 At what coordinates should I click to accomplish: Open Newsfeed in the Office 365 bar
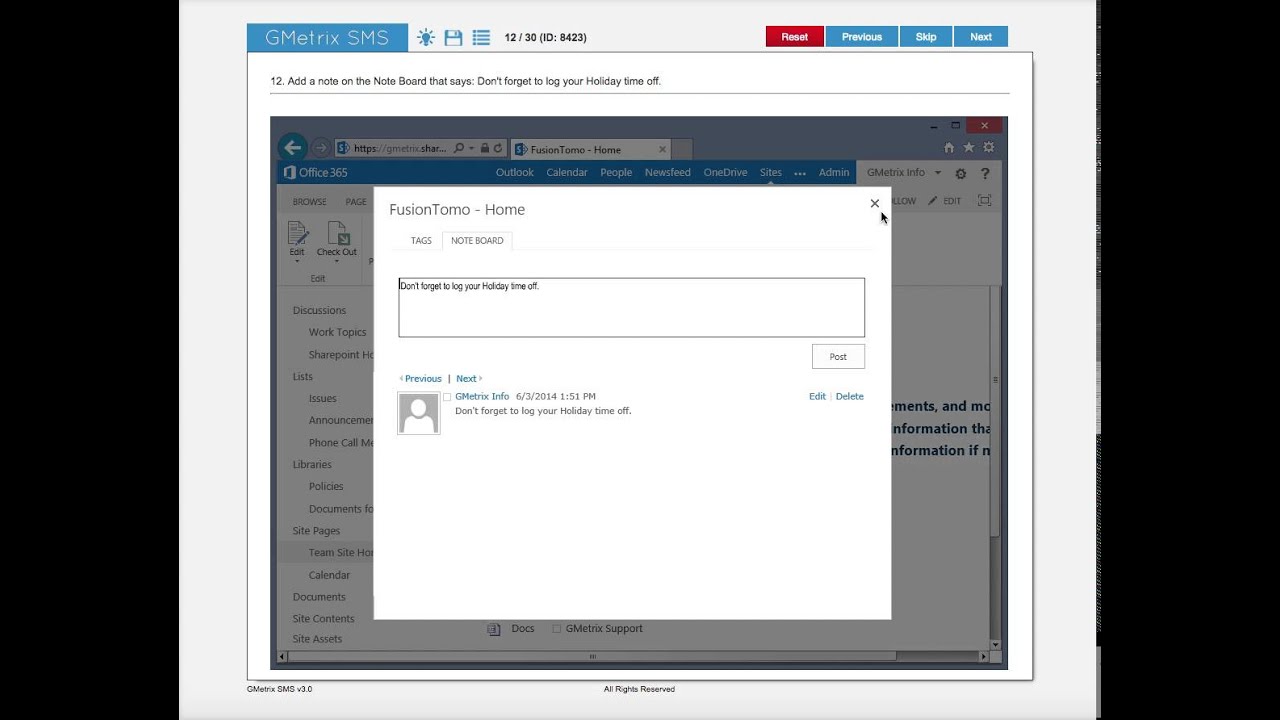(x=668, y=172)
